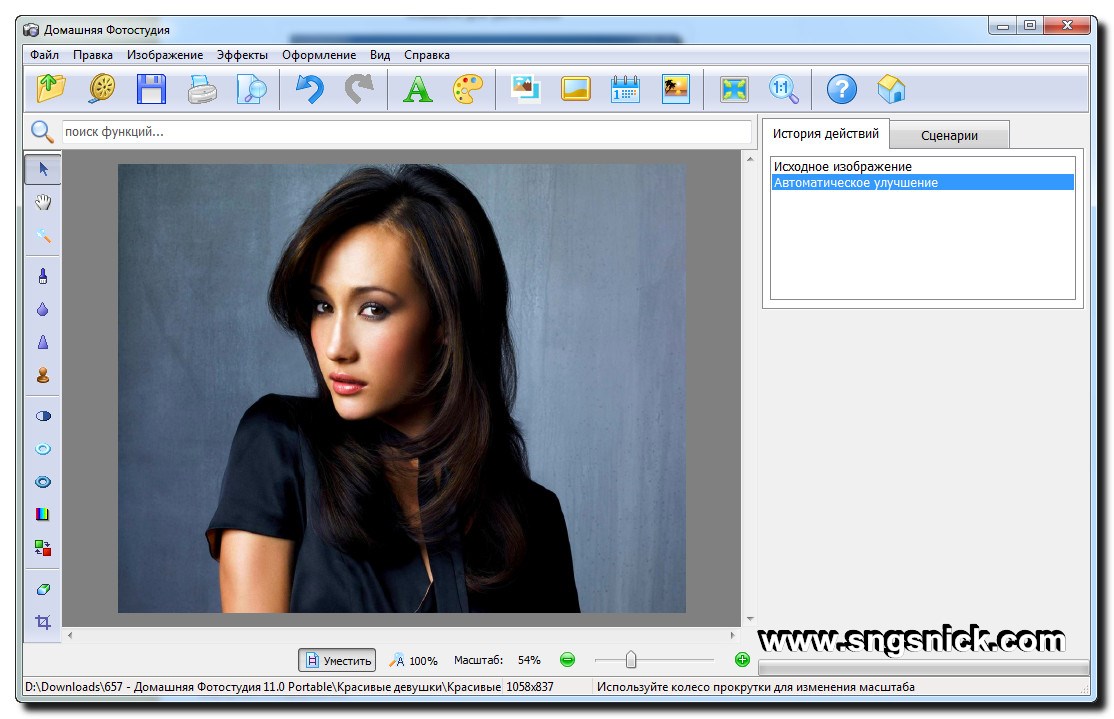
Task: Open the Изображение menu
Action: [165, 55]
